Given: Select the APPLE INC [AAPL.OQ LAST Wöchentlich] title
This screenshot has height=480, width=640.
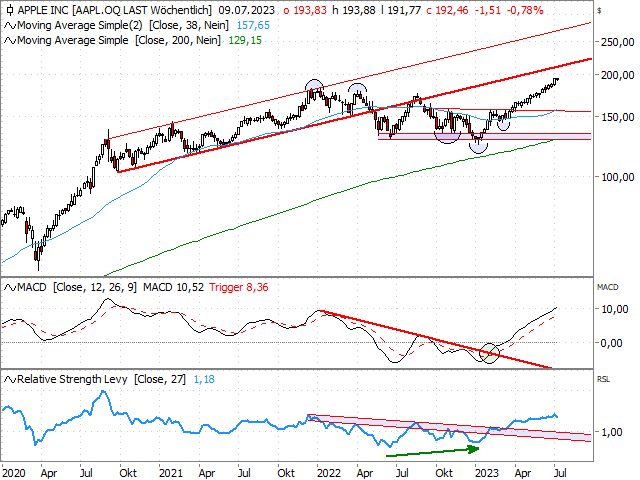Looking at the screenshot, I should (115, 10).
